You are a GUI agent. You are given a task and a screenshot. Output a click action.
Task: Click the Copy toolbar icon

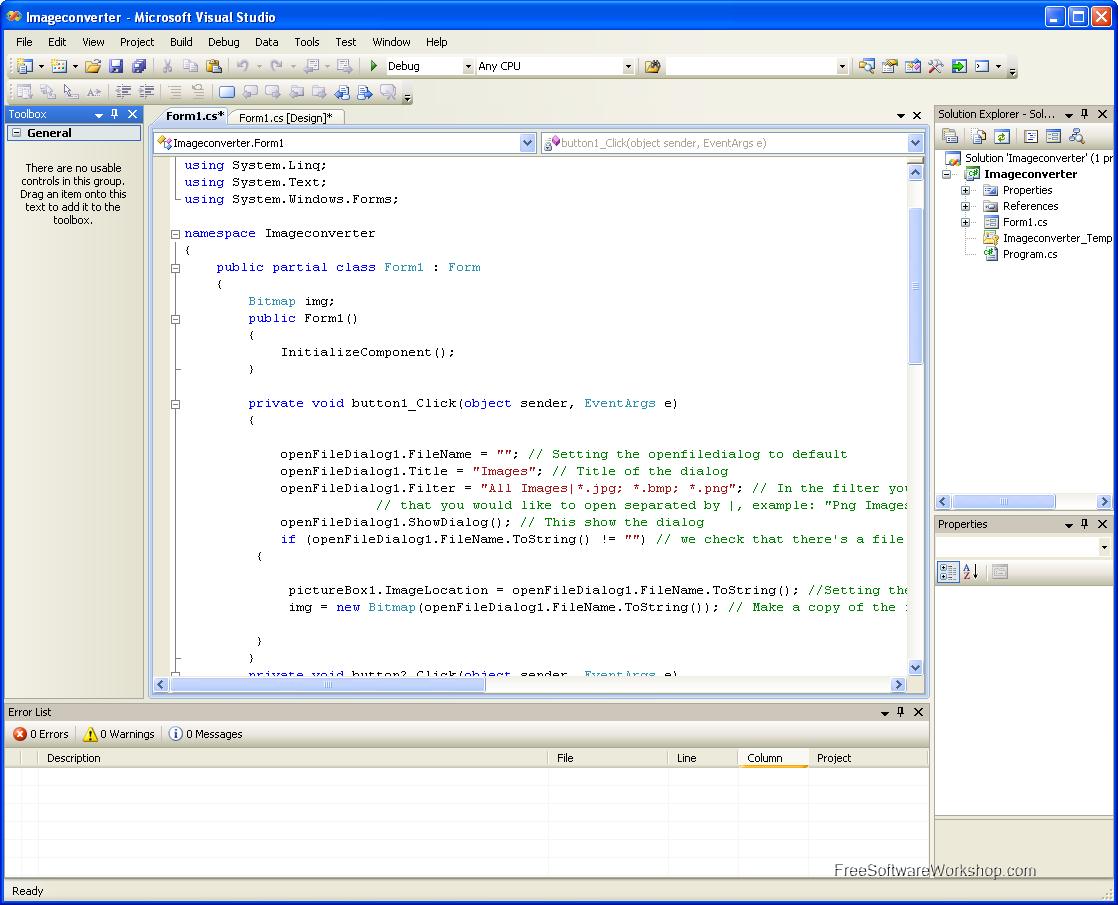pyautogui.click(x=190, y=66)
